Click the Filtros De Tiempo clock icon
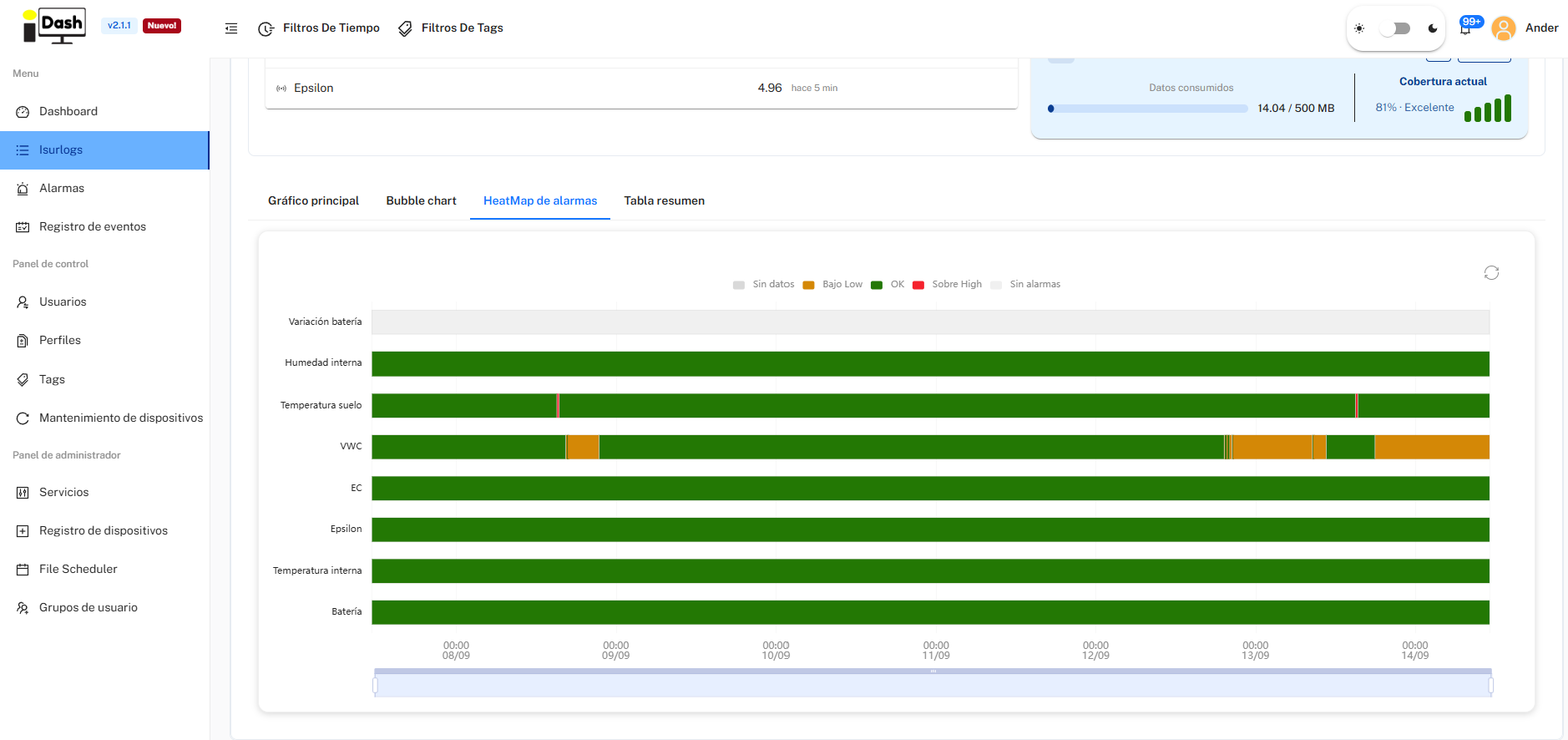 point(266,28)
